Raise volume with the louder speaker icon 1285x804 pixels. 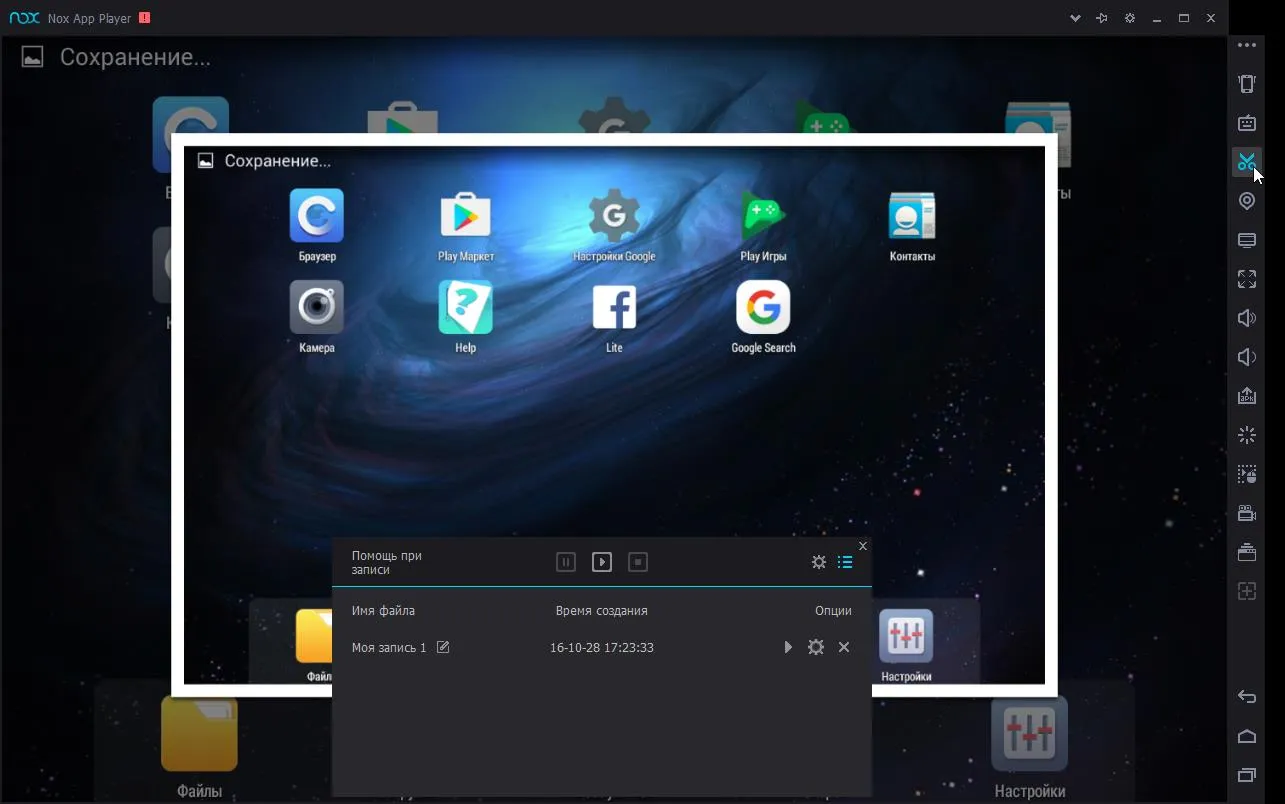pos(1246,318)
